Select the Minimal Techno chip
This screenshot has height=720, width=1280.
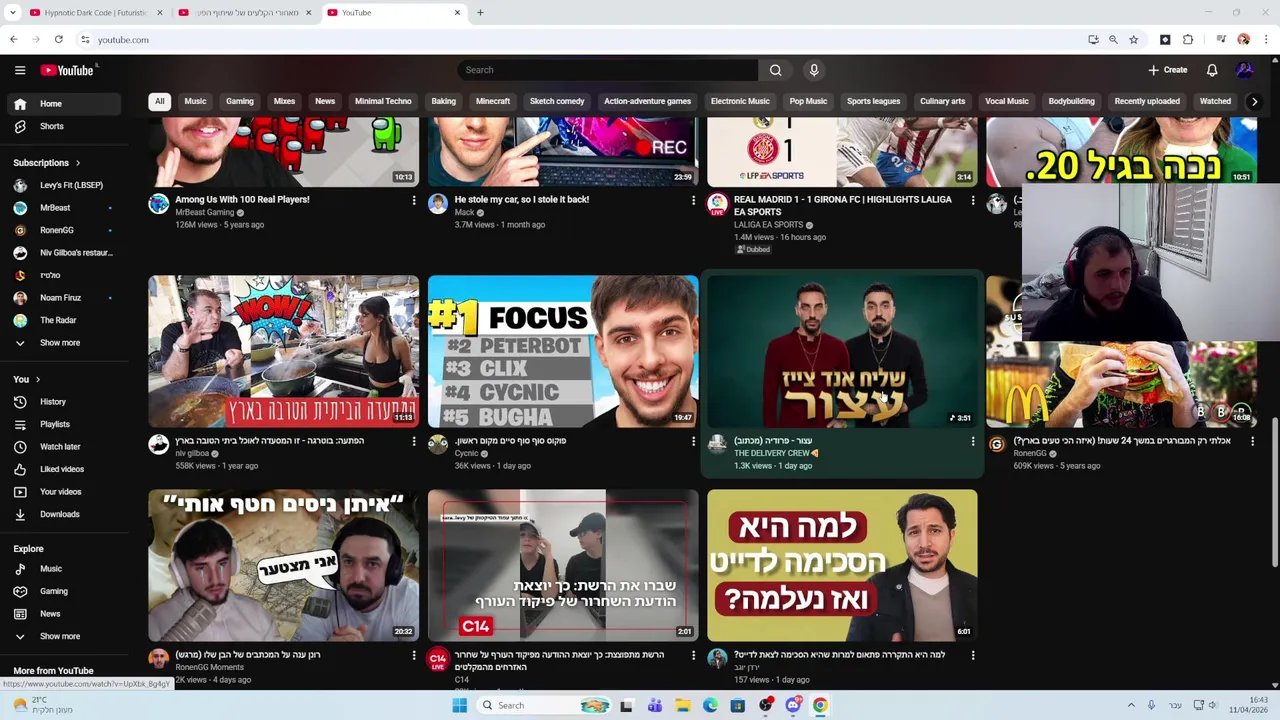tap(383, 101)
